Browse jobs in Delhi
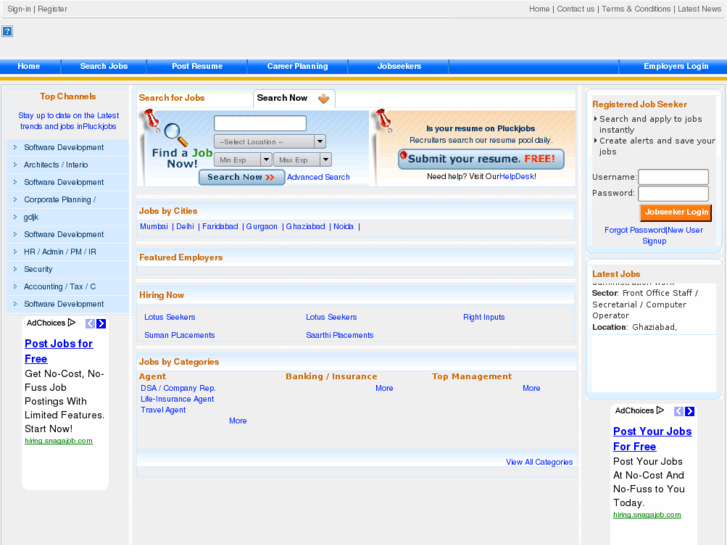727x545 pixels. pyautogui.click(x=185, y=226)
